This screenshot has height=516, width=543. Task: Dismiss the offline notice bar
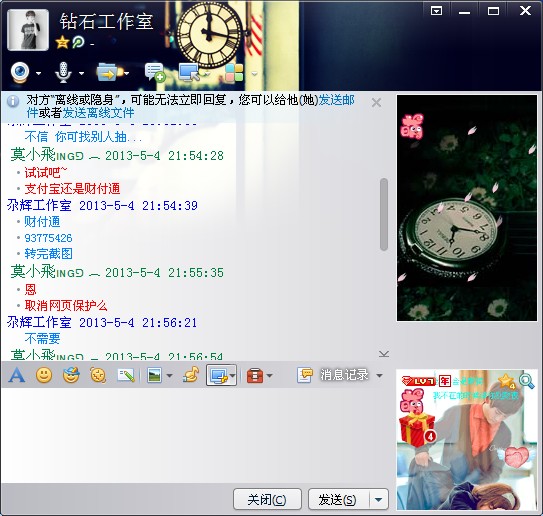pos(376,103)
